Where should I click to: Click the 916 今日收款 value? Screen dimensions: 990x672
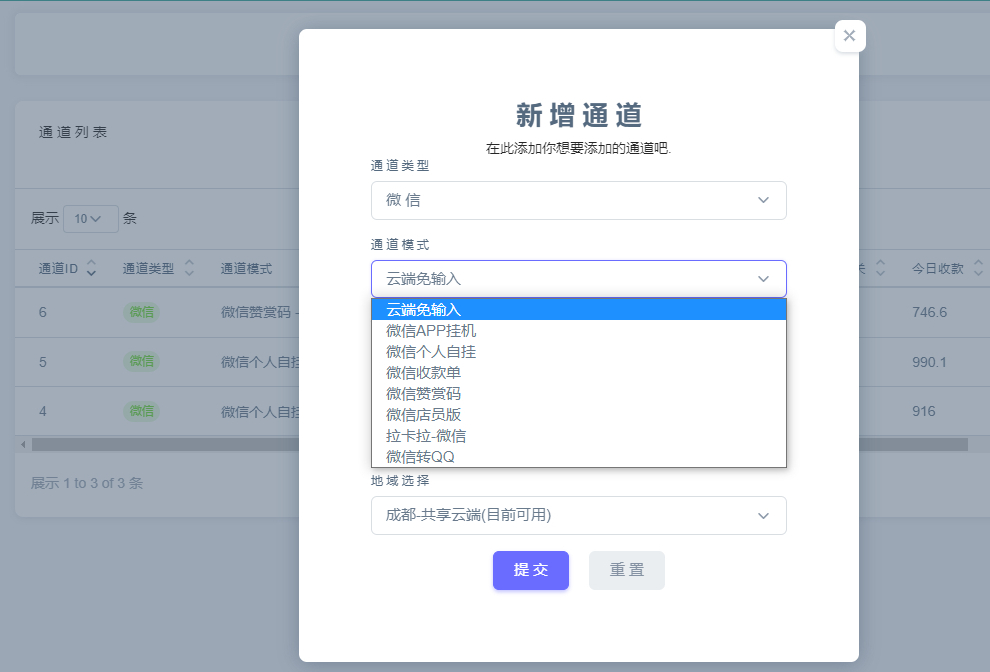924,411
